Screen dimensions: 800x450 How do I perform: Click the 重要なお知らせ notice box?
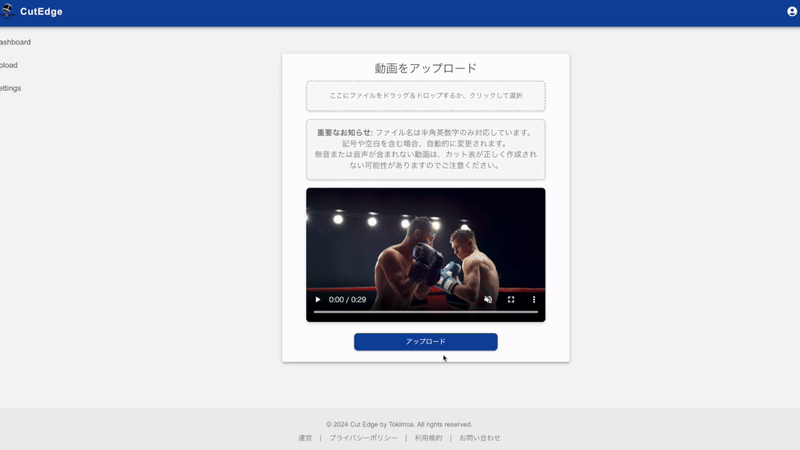tap(425, 149)
